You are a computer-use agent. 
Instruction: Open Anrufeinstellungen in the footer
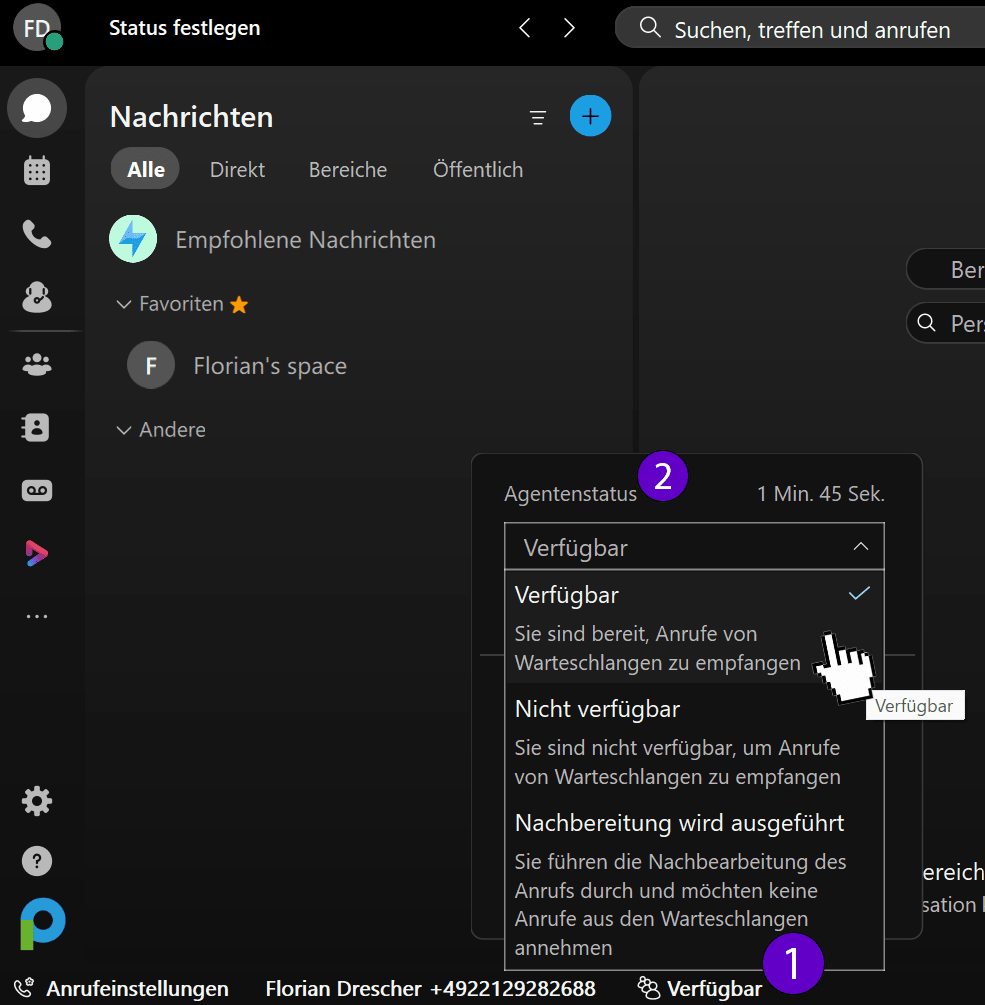tap(138, 988)
